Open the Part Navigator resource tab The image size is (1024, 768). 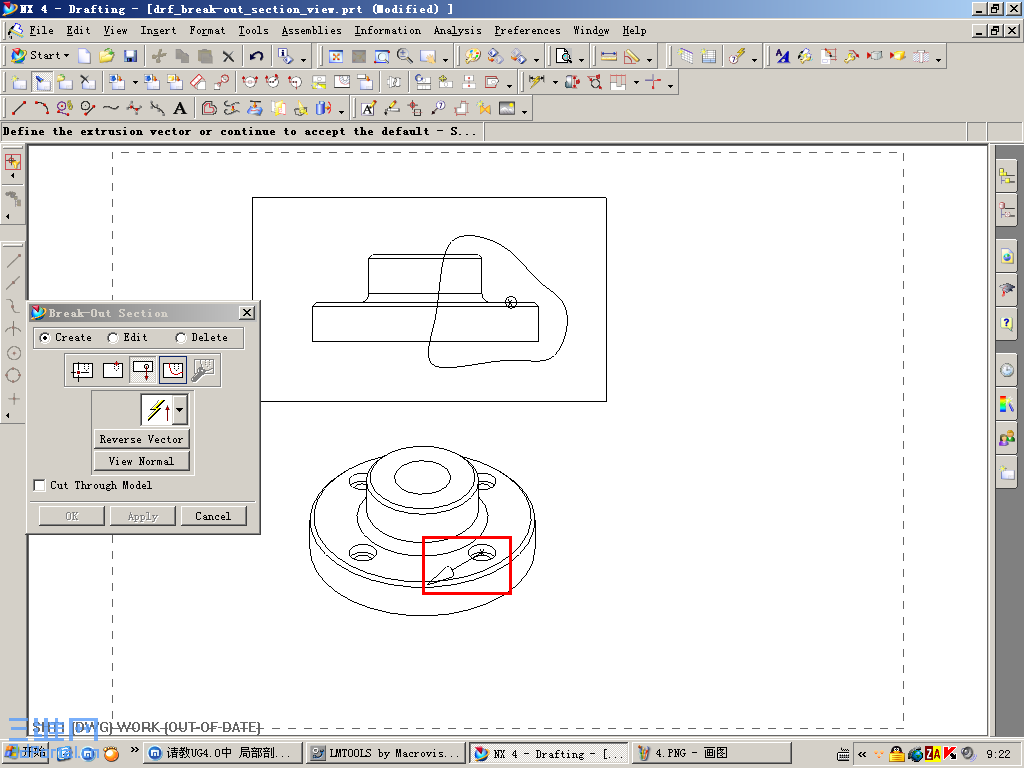[x=1007, y=210]
